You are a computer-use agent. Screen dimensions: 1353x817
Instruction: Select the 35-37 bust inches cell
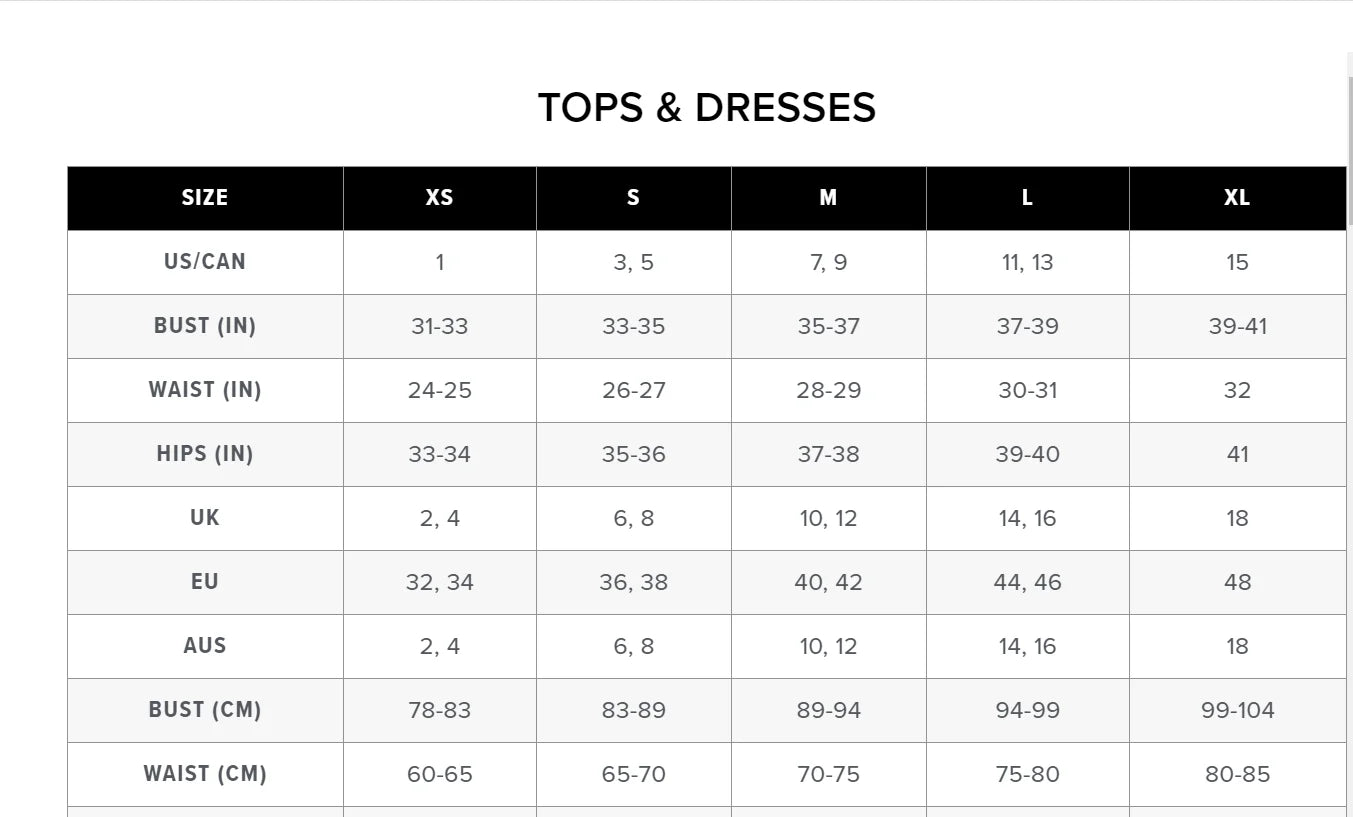(x=828, y=326)
